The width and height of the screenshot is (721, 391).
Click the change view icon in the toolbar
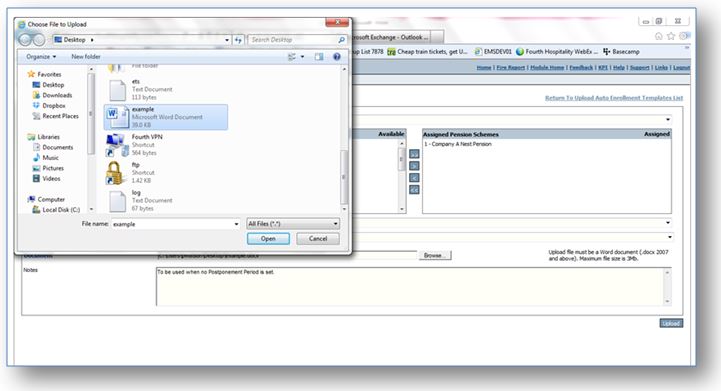click(292, 57)
